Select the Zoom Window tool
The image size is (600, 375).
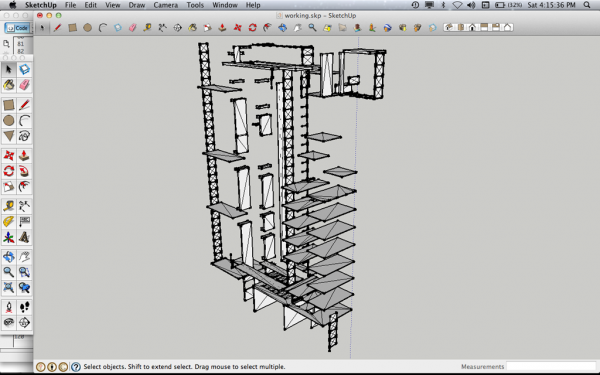tap(24, 272)
